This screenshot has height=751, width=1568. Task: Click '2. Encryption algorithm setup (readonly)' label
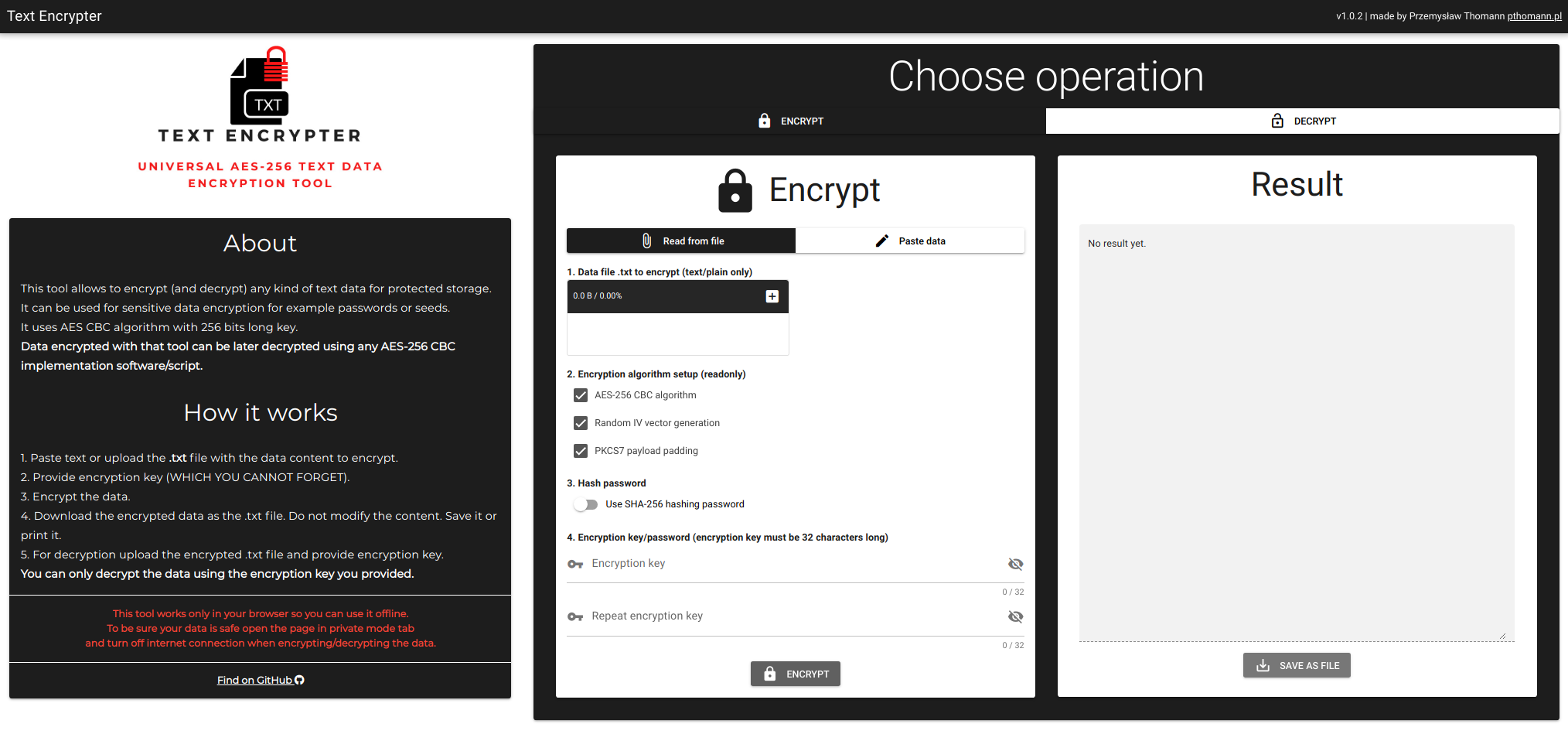[x=656, y=374]
